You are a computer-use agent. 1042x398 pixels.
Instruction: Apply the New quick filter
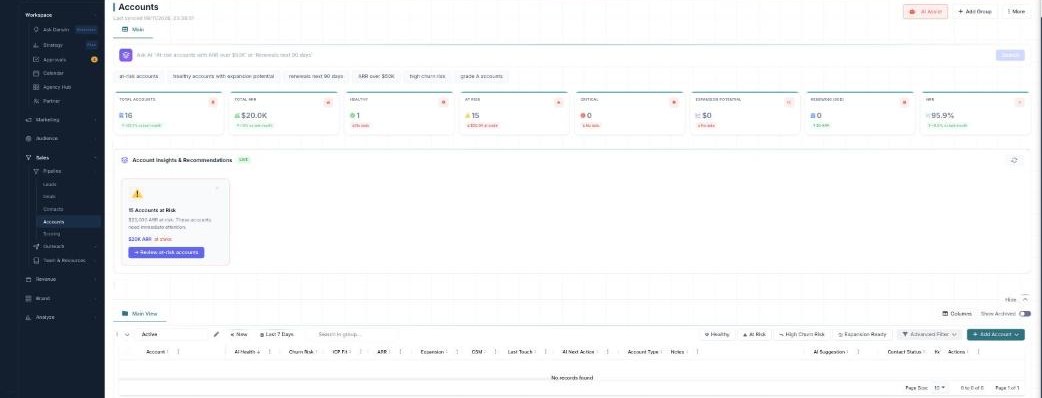click(239, 334)
